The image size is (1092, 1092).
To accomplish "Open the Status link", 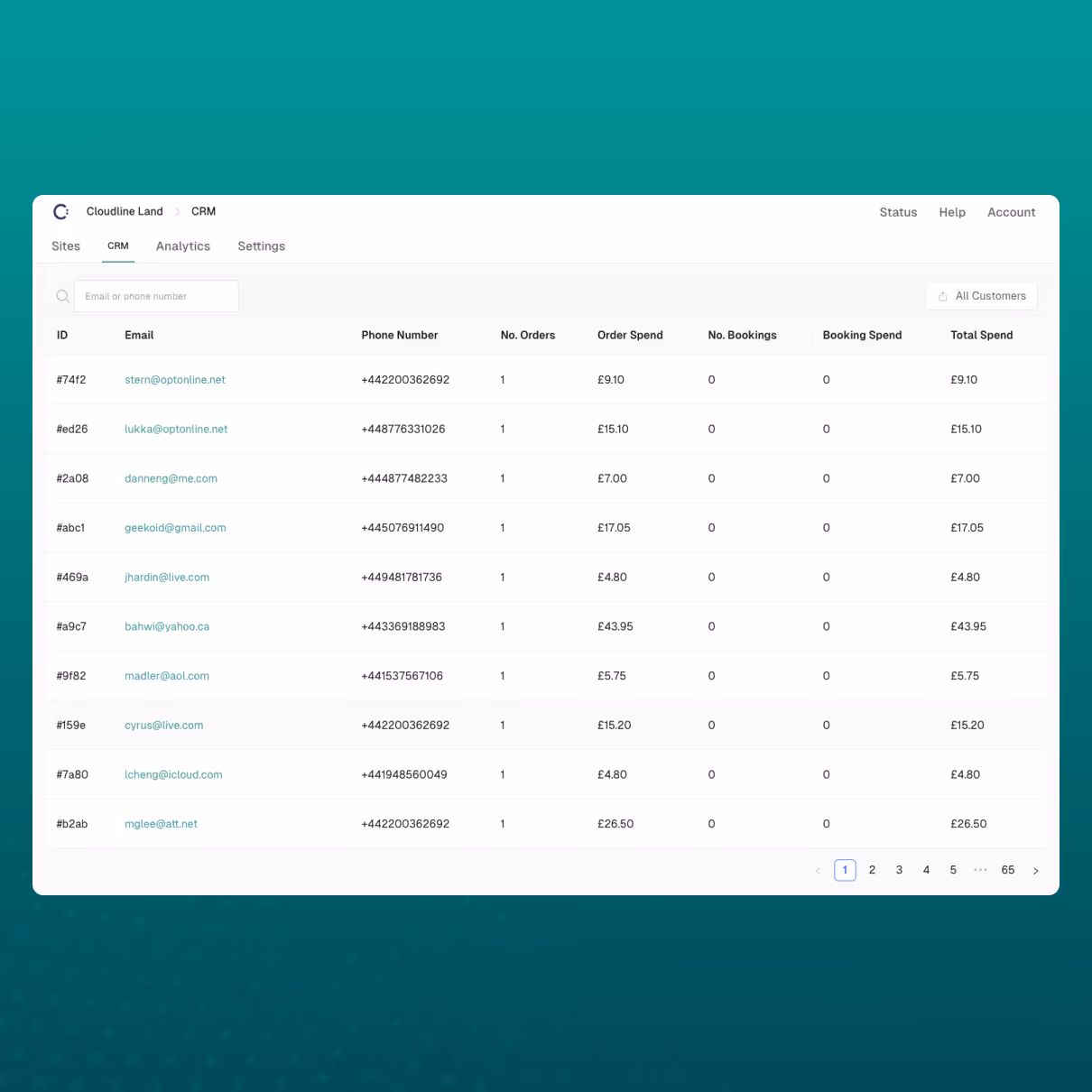I will pyautogui.click(x=898, y=212).
